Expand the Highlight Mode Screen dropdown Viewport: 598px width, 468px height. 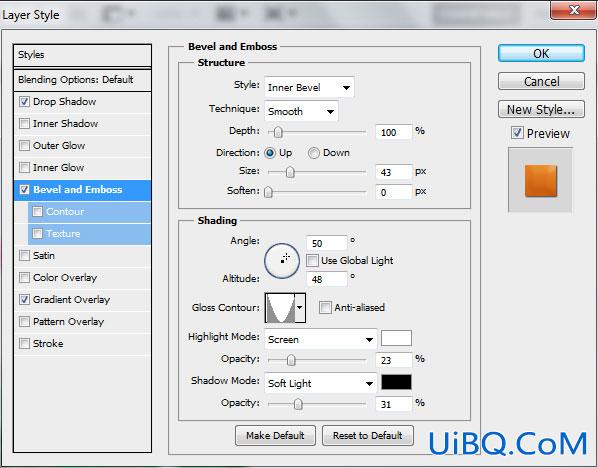click(x=321, y=339)
